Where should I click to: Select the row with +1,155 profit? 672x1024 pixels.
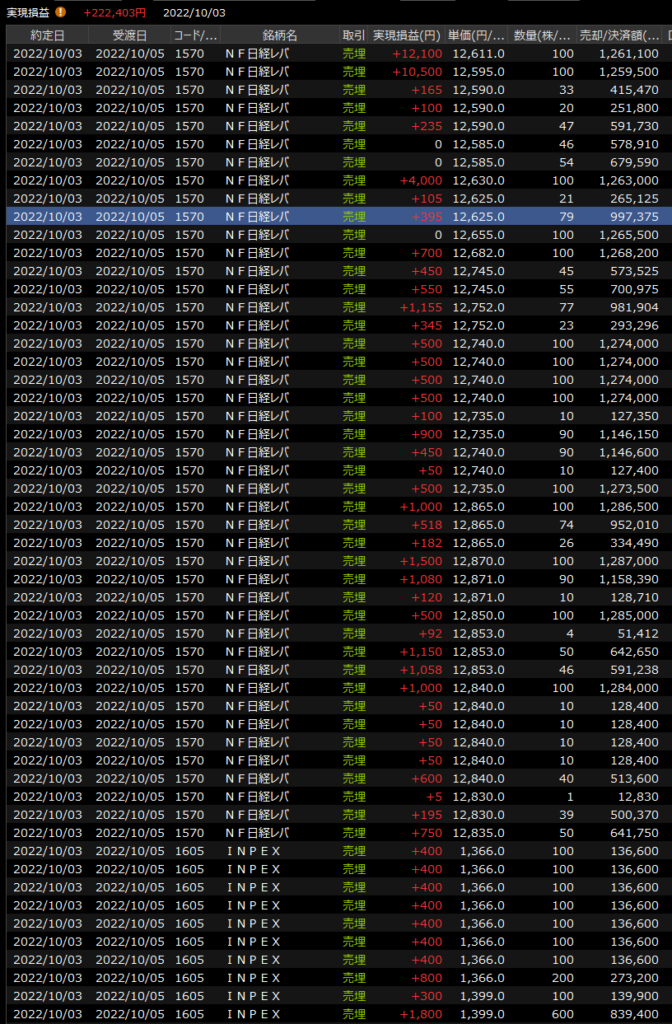(336, 307)
